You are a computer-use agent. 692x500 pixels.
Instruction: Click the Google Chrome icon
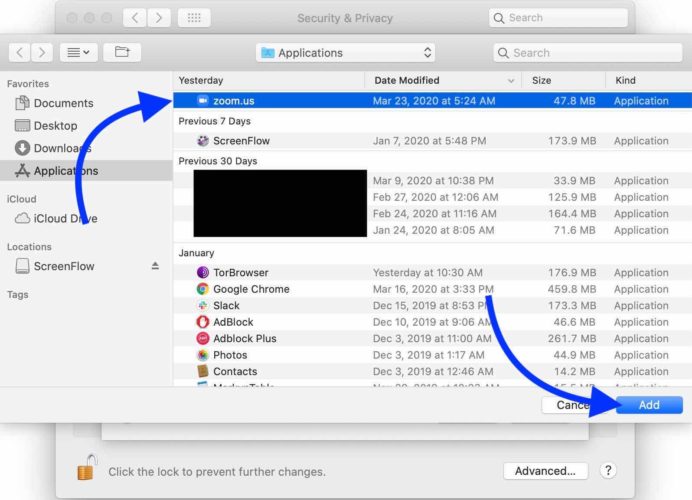203,289
